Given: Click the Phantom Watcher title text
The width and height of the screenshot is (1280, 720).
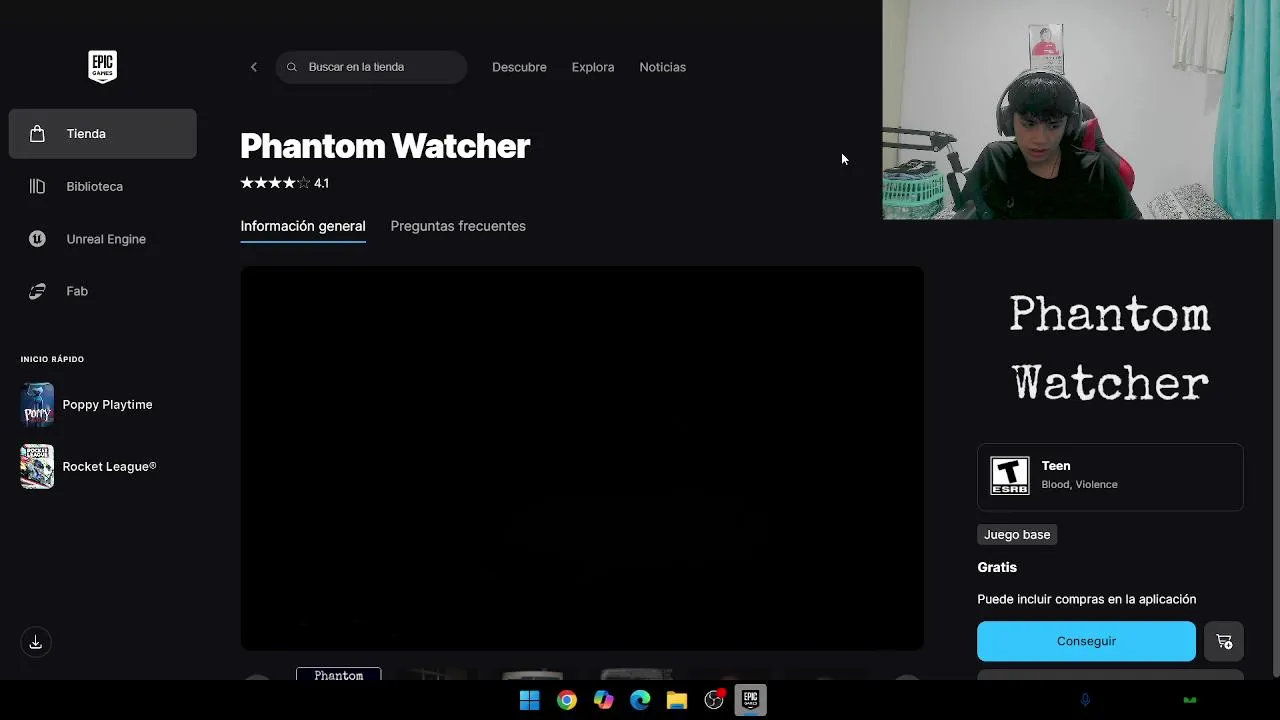Looking at the screenshot, I should (x=385, y=146).
